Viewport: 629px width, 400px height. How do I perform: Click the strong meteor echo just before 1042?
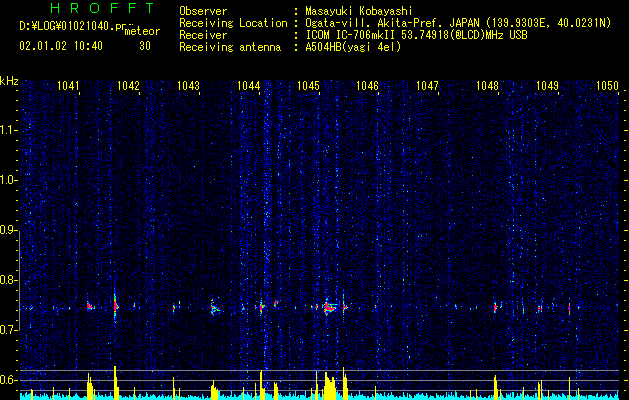click(116, 306)
